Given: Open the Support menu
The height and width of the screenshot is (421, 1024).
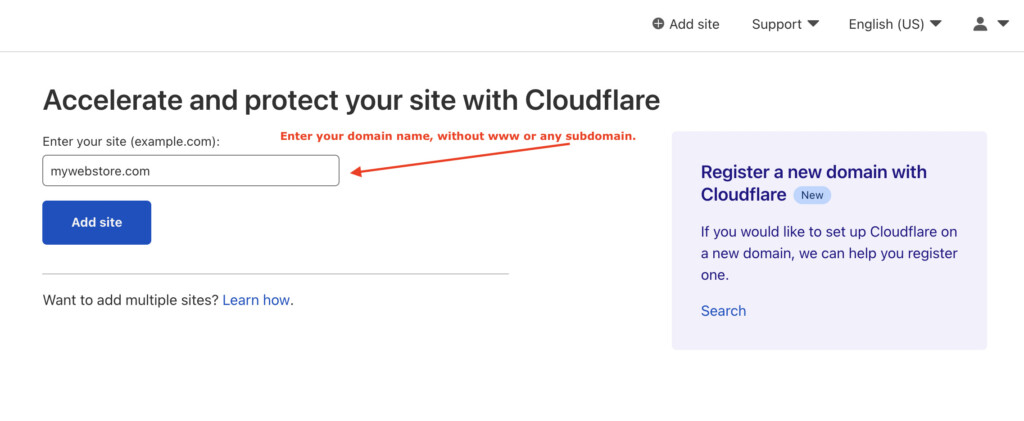Looking at the screenshot, I should click(x=777, y=24).
